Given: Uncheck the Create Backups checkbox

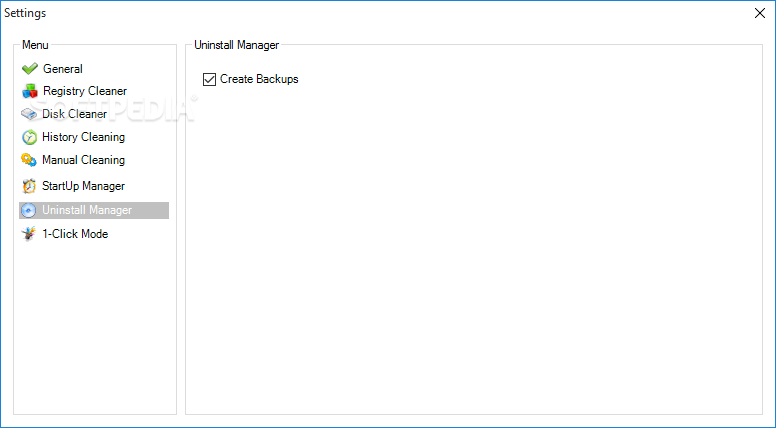Looking at the screenshot, I should click(x=209, y=79).
